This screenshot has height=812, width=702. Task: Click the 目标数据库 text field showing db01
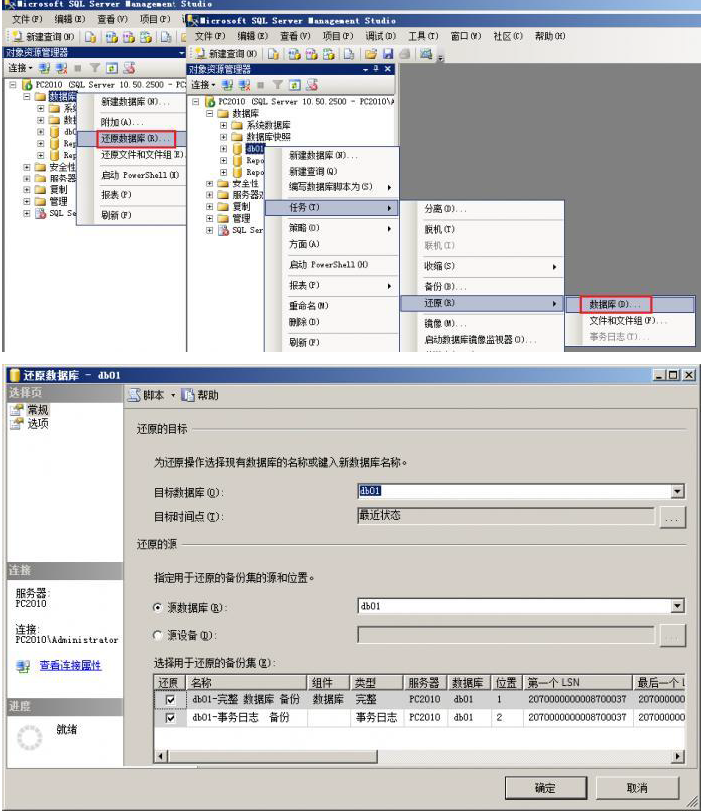pos(515,491)
